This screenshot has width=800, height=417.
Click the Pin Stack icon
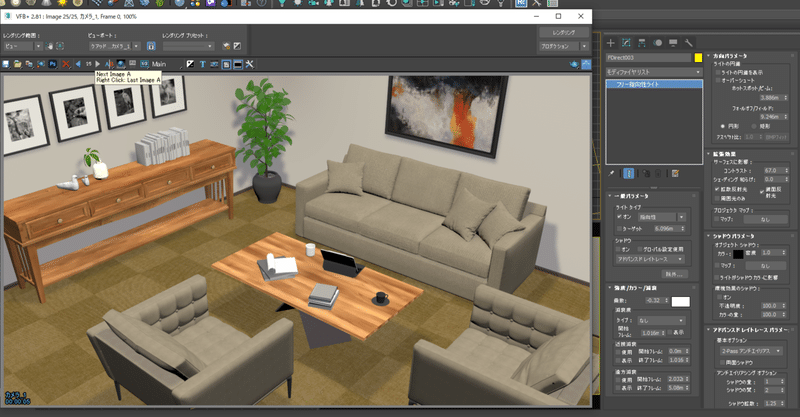point(611,174)
